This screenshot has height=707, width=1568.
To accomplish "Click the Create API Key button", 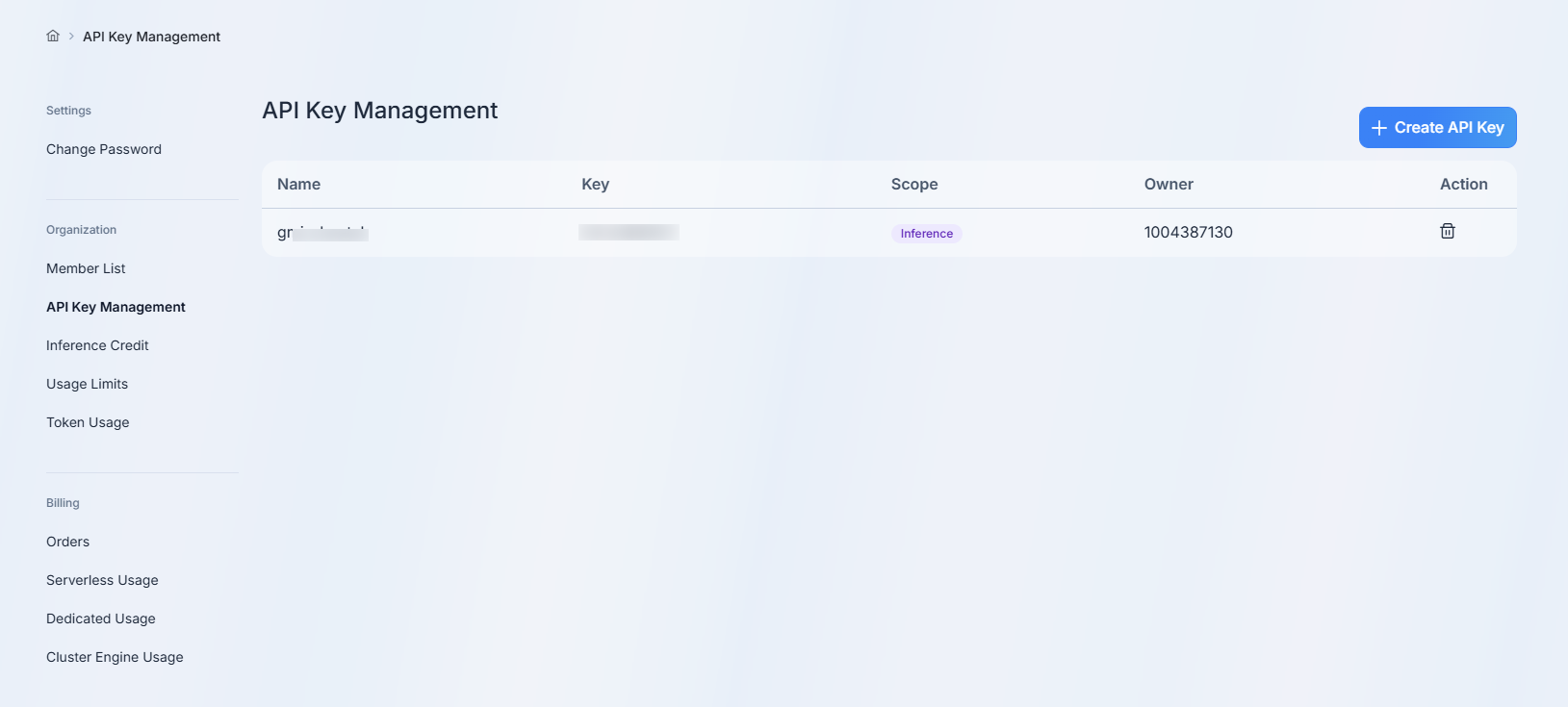I will click(x=1437, y=128).
